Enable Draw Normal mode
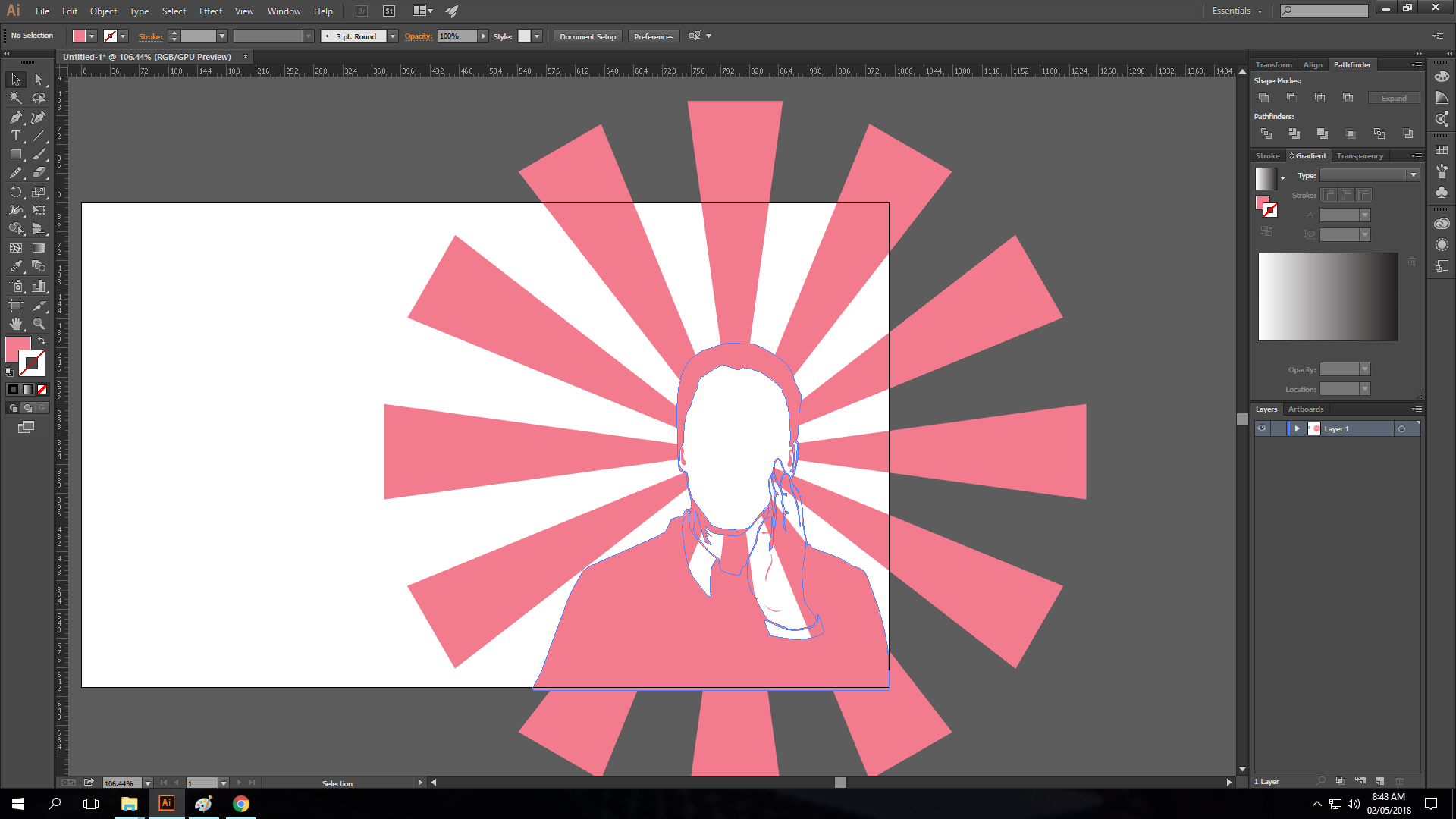The height and width of the screenshot is (819, 1456). click(x=13, y=408)
